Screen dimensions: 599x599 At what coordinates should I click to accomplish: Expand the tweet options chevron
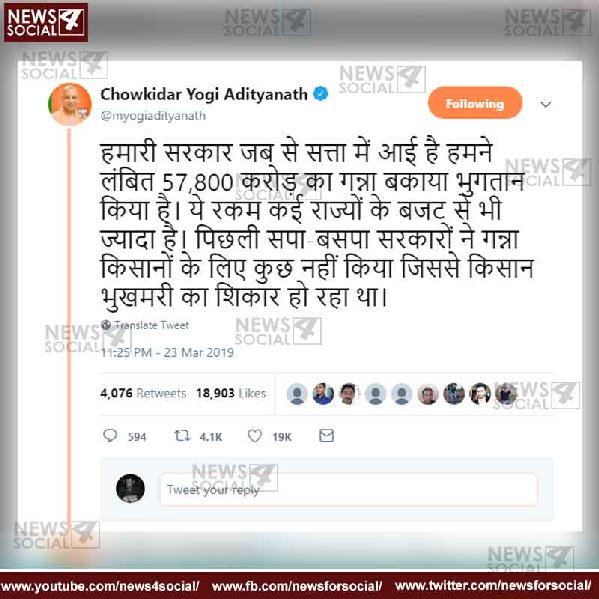pyautogui.click(x=546, y=104)
